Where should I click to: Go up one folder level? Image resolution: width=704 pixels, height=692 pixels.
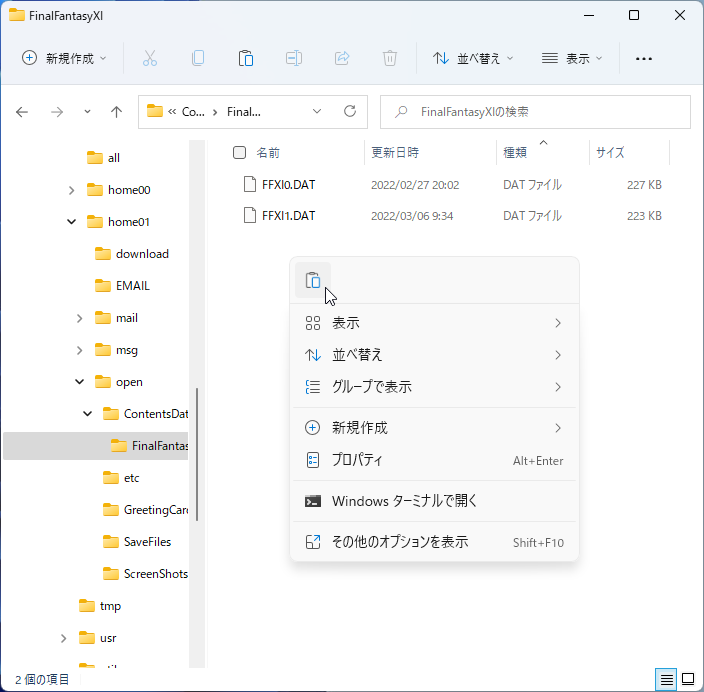[116, 112]
